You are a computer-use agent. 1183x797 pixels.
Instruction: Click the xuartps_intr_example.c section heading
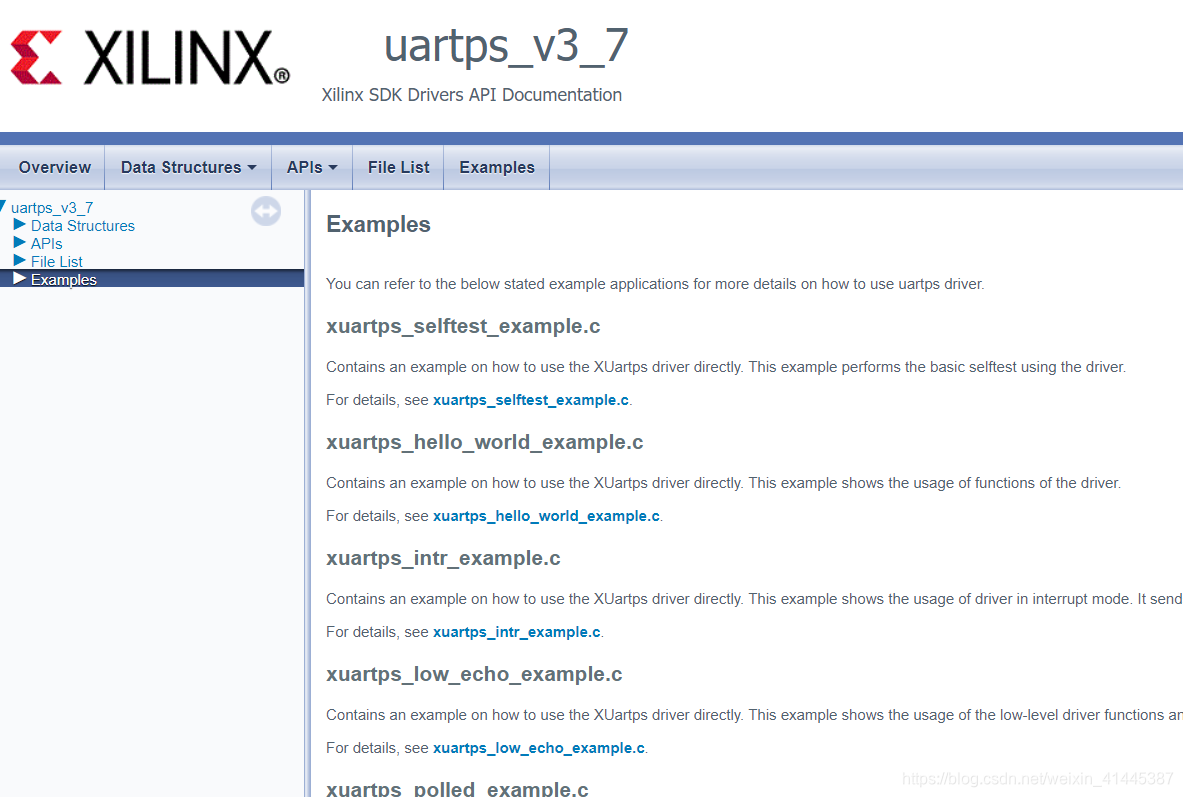point(443,559)
